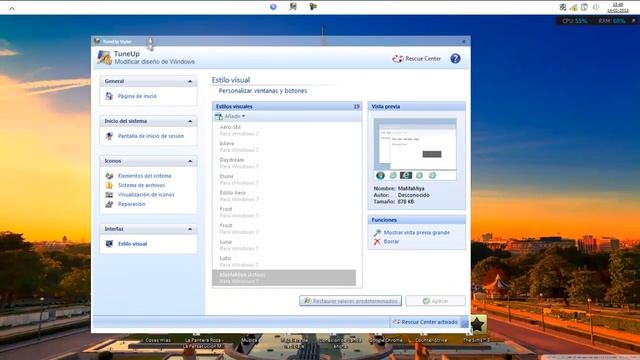The width and height of the screenshot is (640, 360).
Task: Open the Añadir dropdown menu
Action: 230,116
